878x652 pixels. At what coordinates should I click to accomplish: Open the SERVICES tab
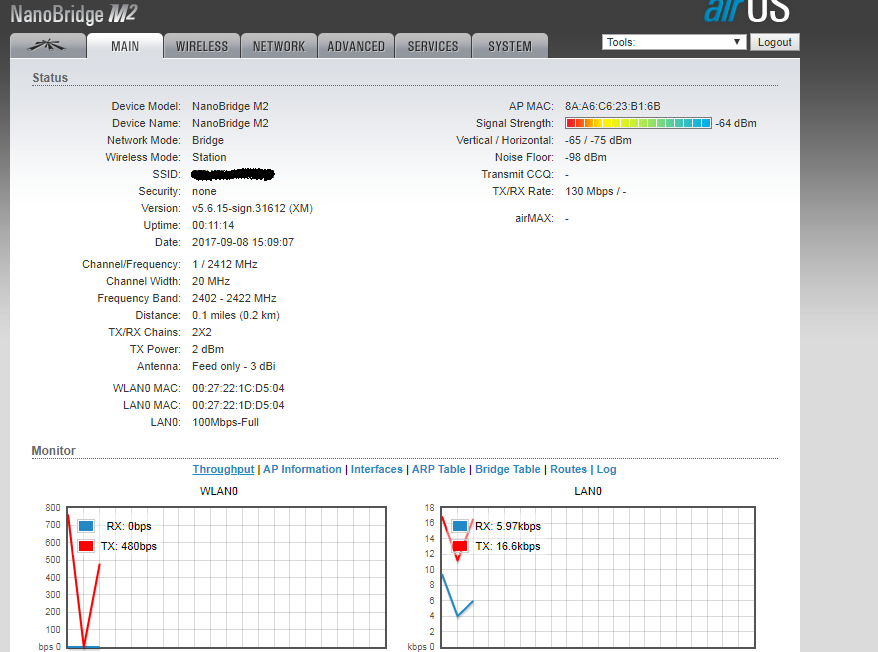pyautogui.click(x=433, y=46)
